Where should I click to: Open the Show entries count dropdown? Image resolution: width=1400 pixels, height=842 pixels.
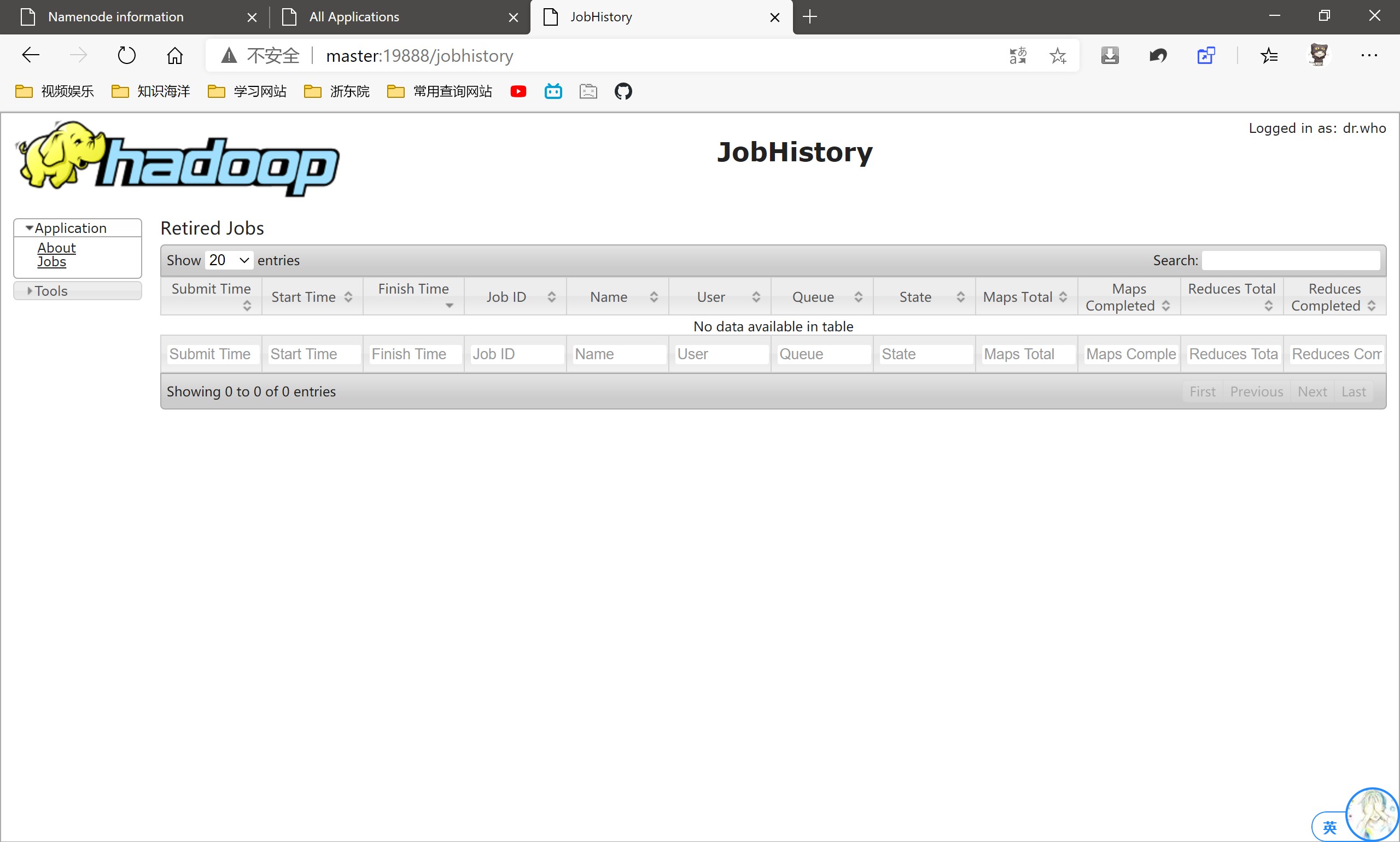pyautogui.click(x=229, y=260)
